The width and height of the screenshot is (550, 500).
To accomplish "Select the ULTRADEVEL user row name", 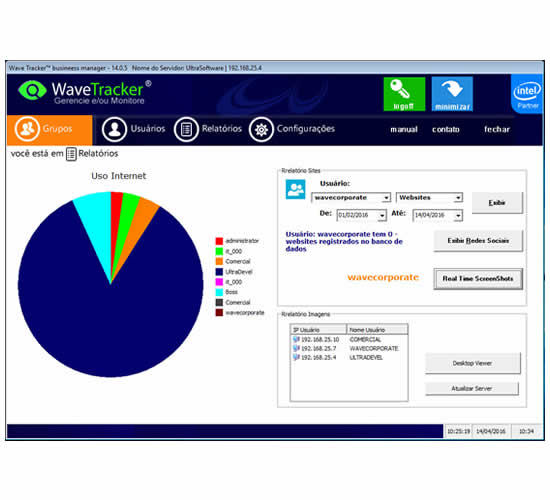I will 366,358.
